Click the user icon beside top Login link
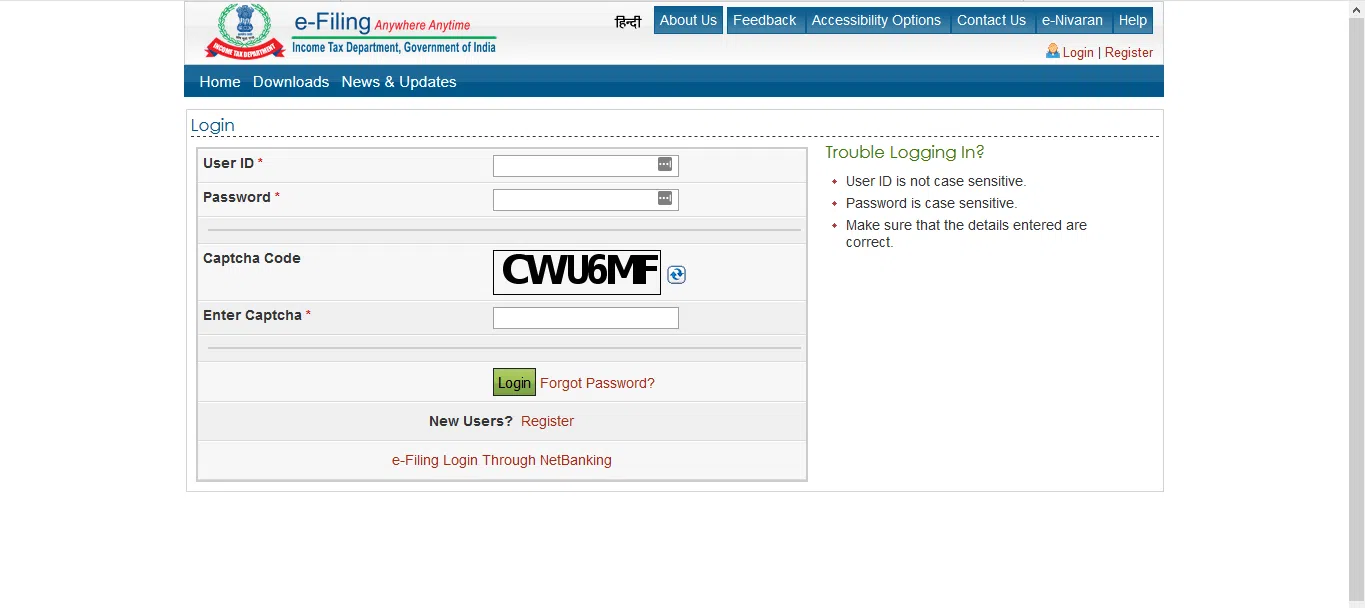Screen dimensions: 1365x608 [x=1052, y=50]
